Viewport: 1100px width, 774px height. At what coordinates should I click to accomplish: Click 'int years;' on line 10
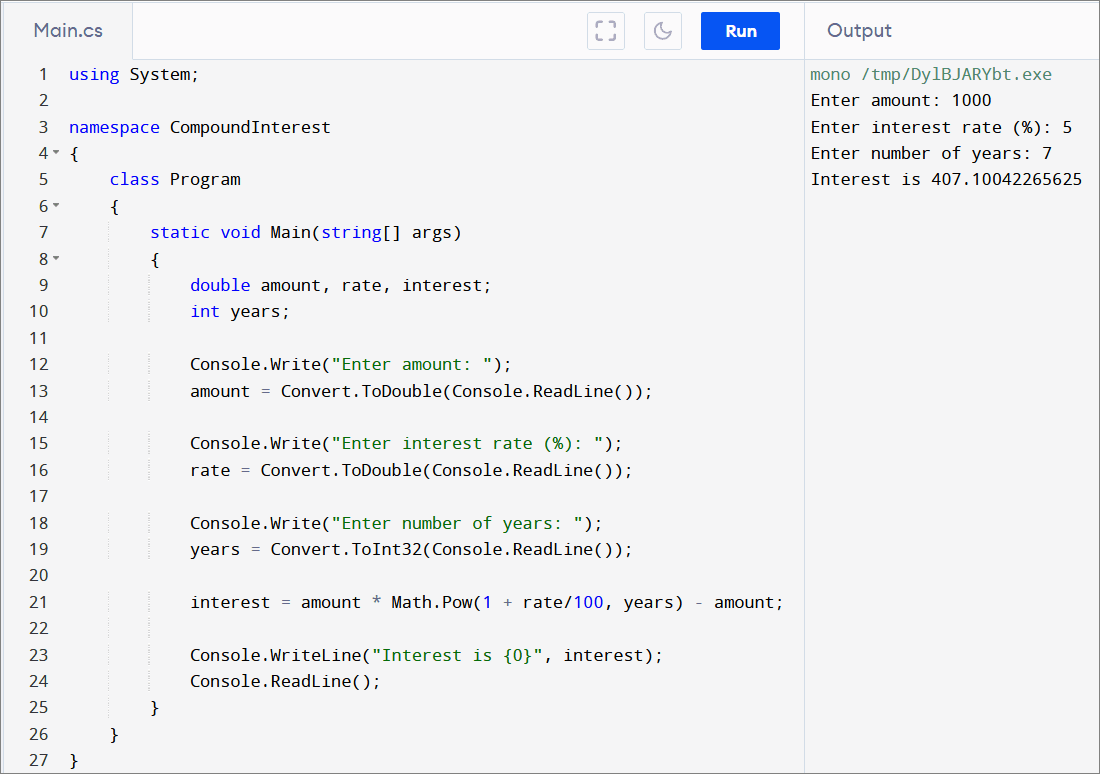[x=240, y=312]
